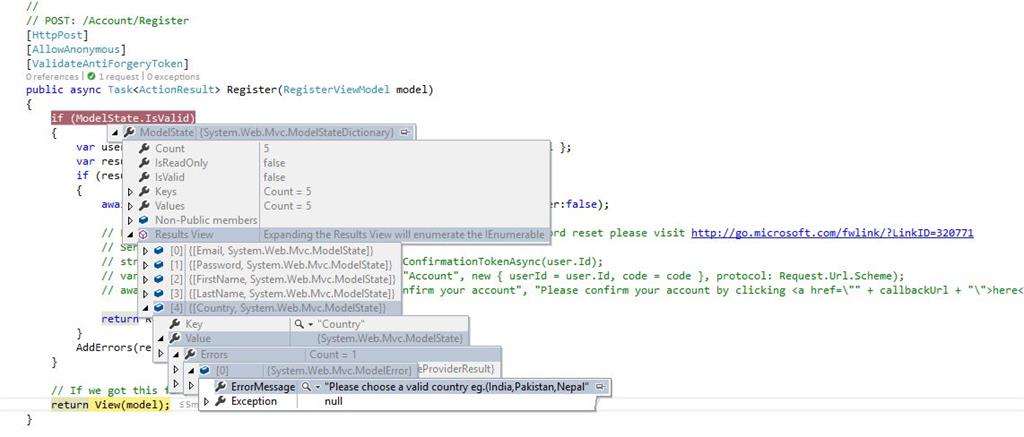Click the wrench icon next to IsReadOnly
1024x437 pixels.
point(144,163)
